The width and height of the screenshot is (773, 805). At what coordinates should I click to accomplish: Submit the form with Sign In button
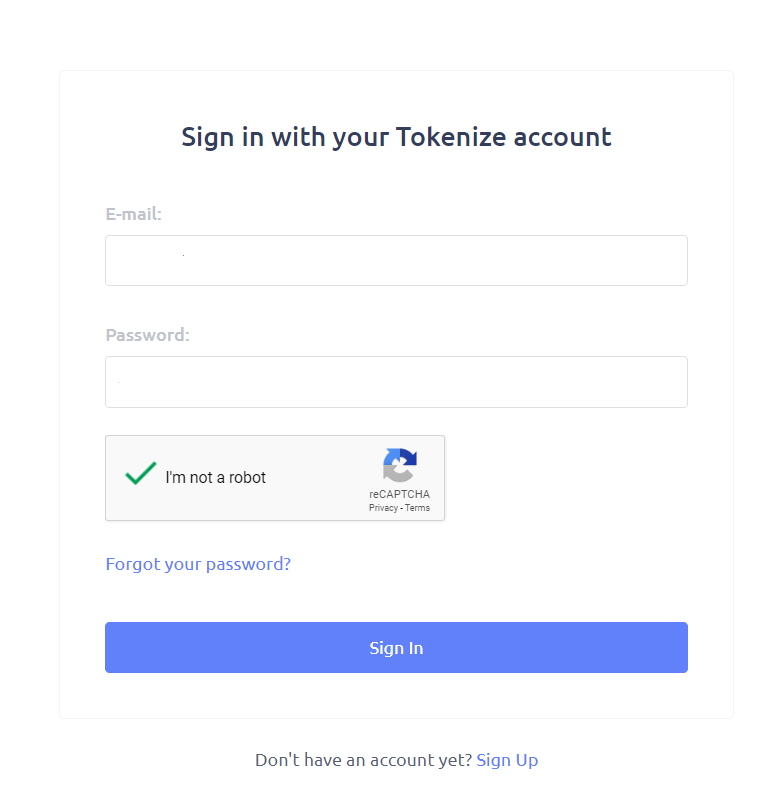[396, 647]
